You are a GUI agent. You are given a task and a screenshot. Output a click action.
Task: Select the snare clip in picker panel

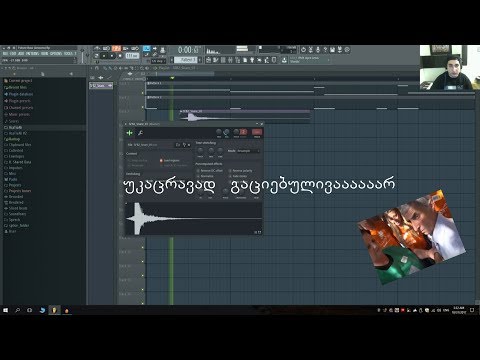coord(101,86)
